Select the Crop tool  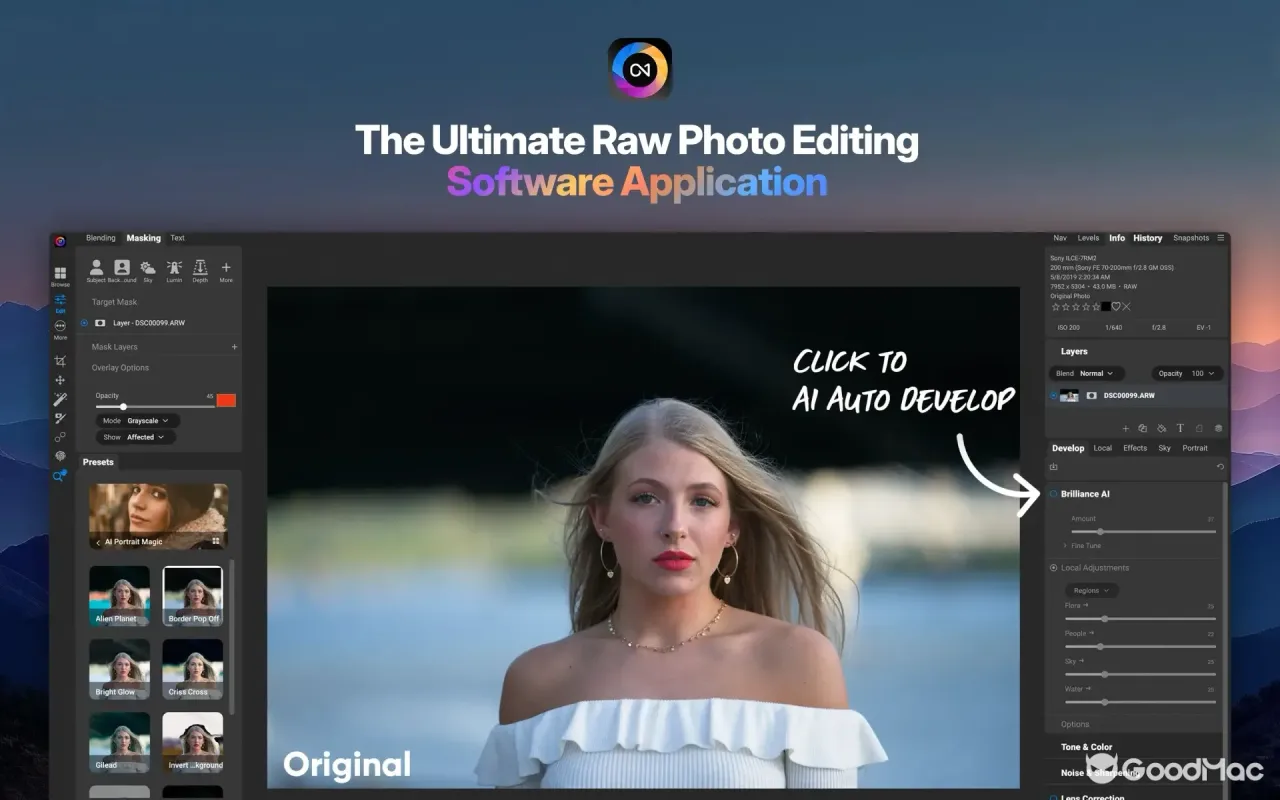click(60, 361)
